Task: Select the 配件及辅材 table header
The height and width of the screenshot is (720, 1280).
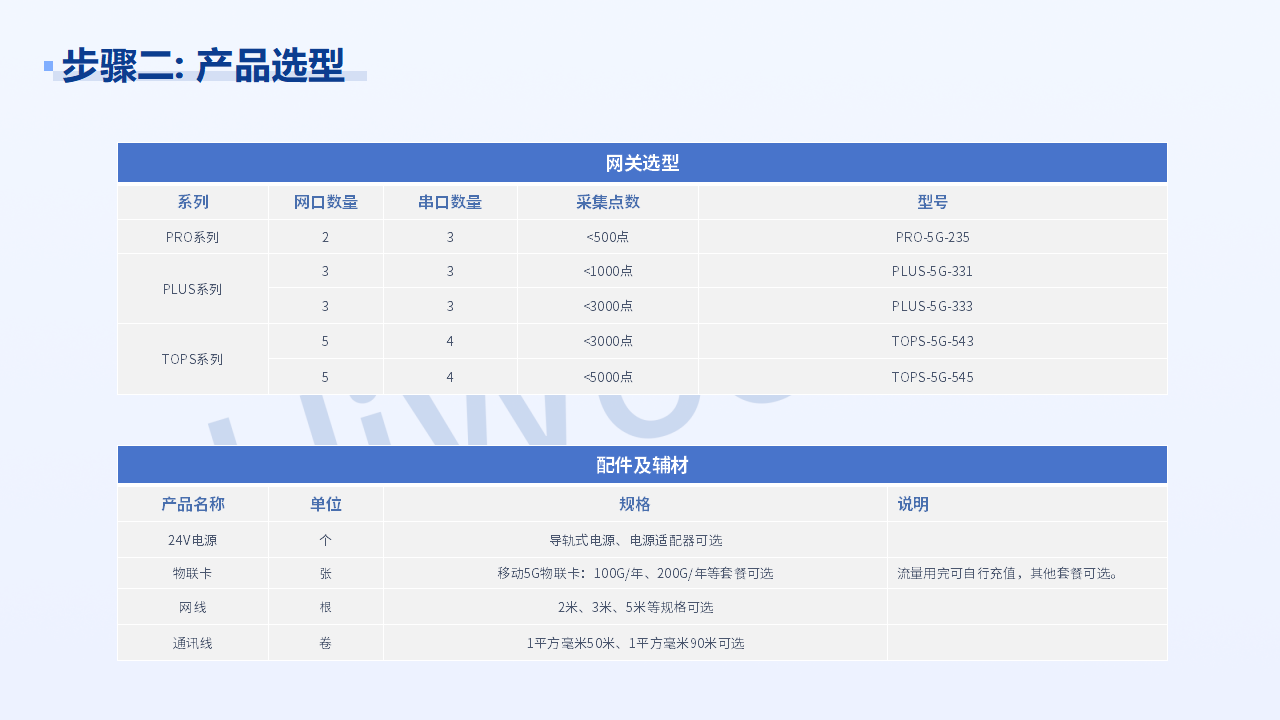Action: [642, 465]
